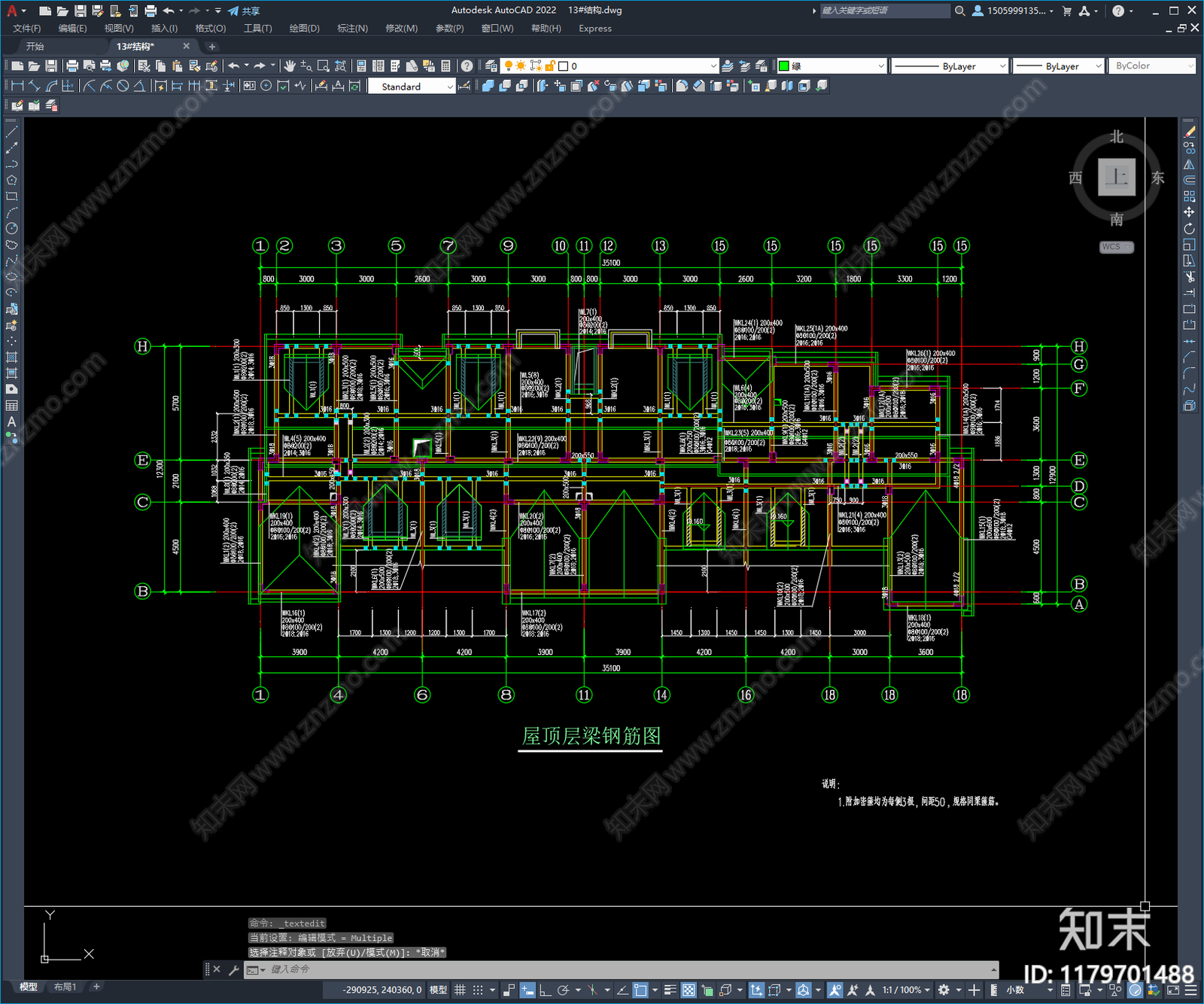Open the Layer Properties manager icon
1204x1004 pixels.
[x=491, y=66]
